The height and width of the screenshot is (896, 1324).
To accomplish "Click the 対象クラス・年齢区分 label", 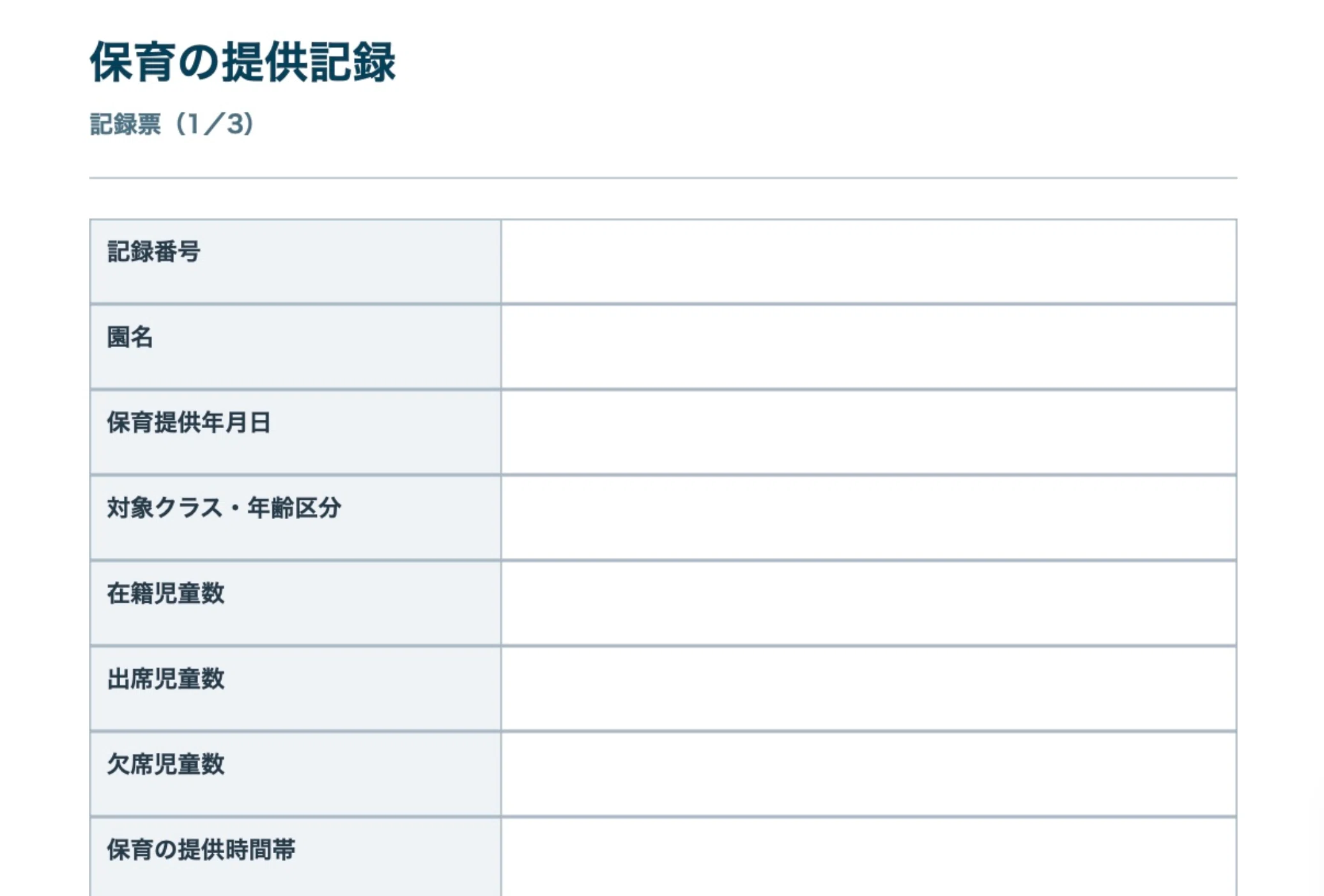I will (224, 508).
